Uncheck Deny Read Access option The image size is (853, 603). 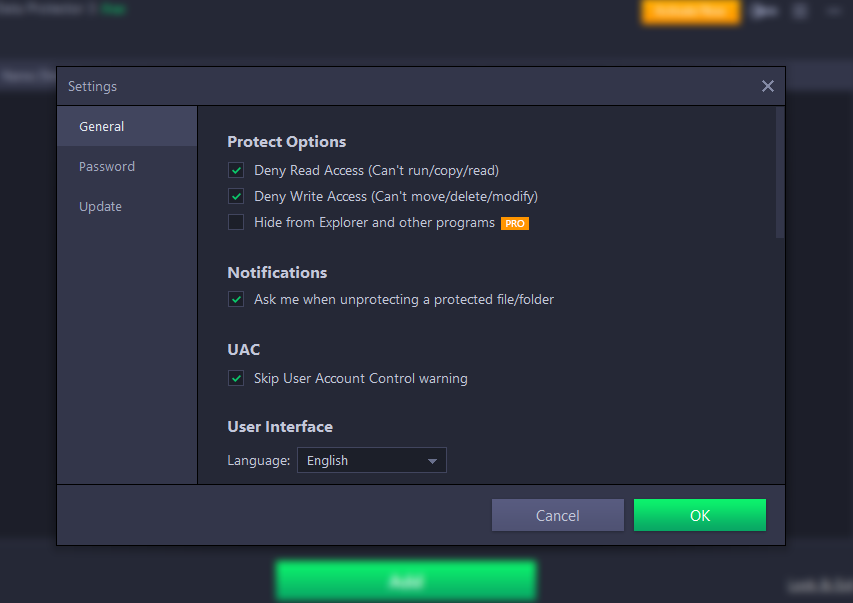[236, 170]
